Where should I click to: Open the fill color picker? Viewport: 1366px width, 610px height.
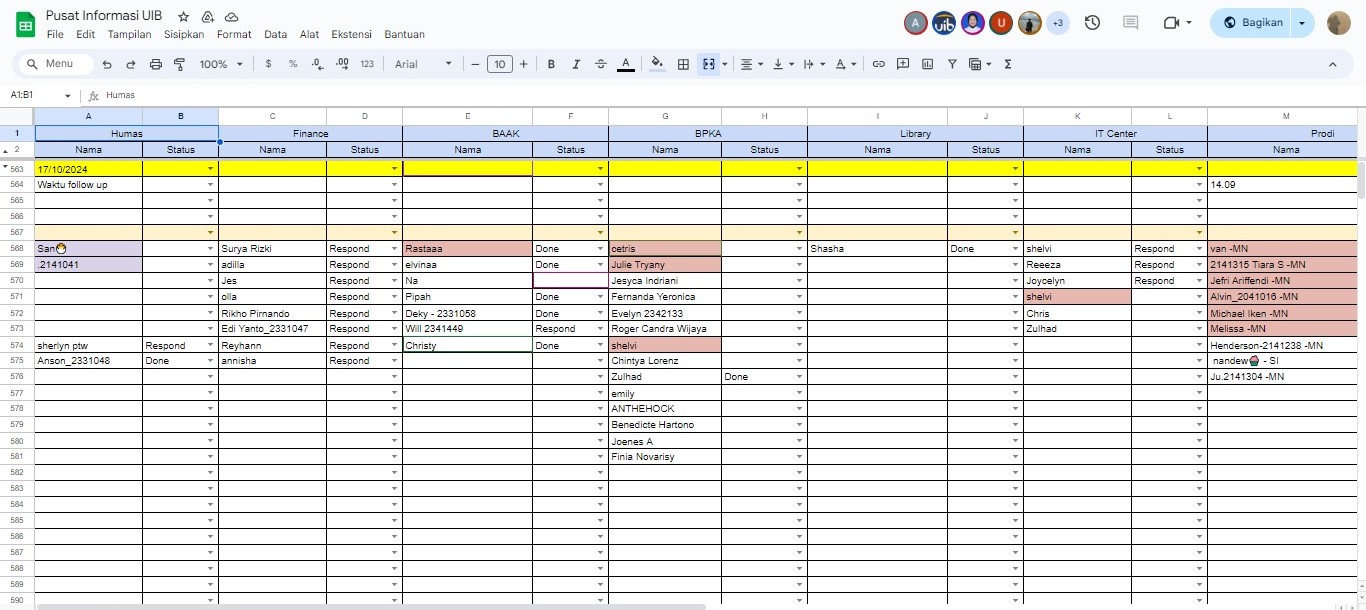(657, 64)
